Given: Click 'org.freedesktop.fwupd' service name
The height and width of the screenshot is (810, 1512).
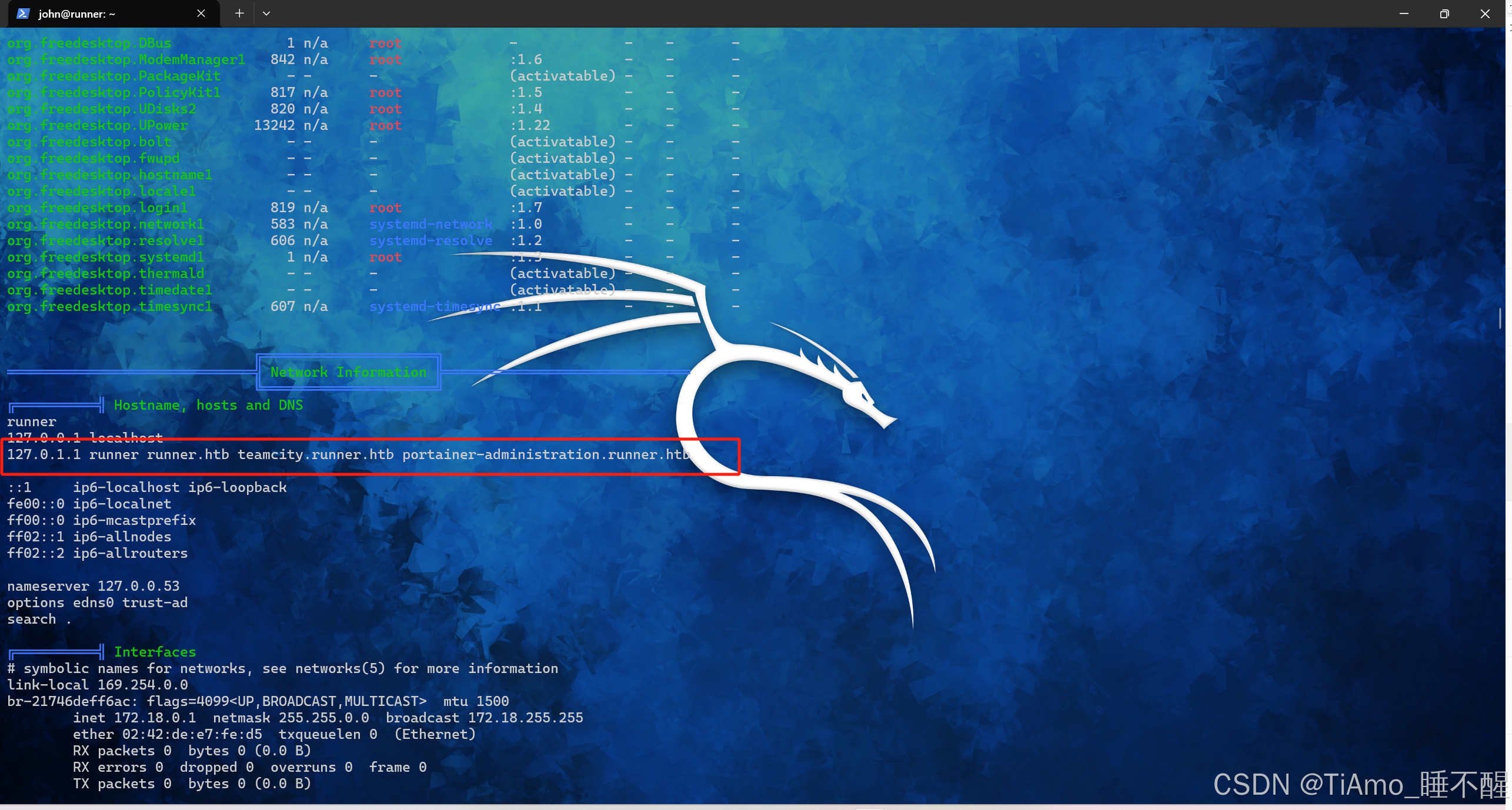Looking at the screenshot, I should pyautogui.click(x=94, y=158).
